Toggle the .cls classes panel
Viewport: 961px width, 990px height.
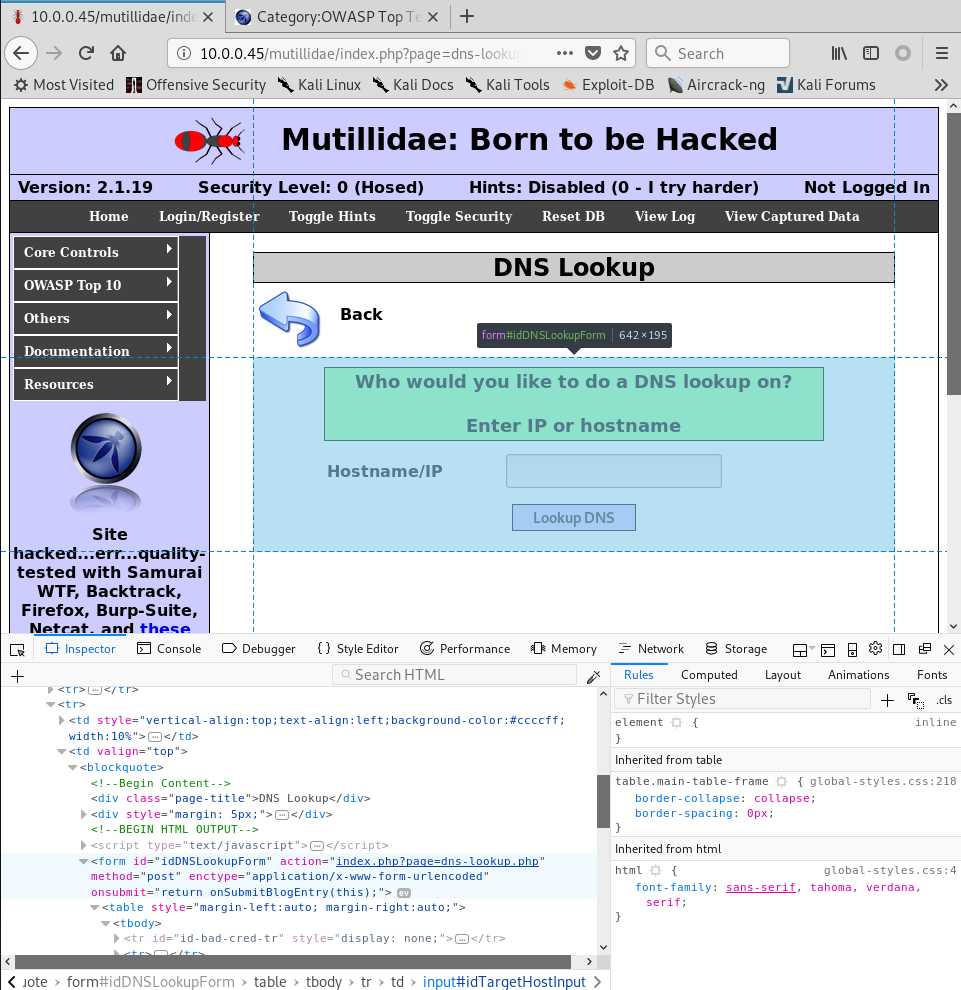click(944, 700)
